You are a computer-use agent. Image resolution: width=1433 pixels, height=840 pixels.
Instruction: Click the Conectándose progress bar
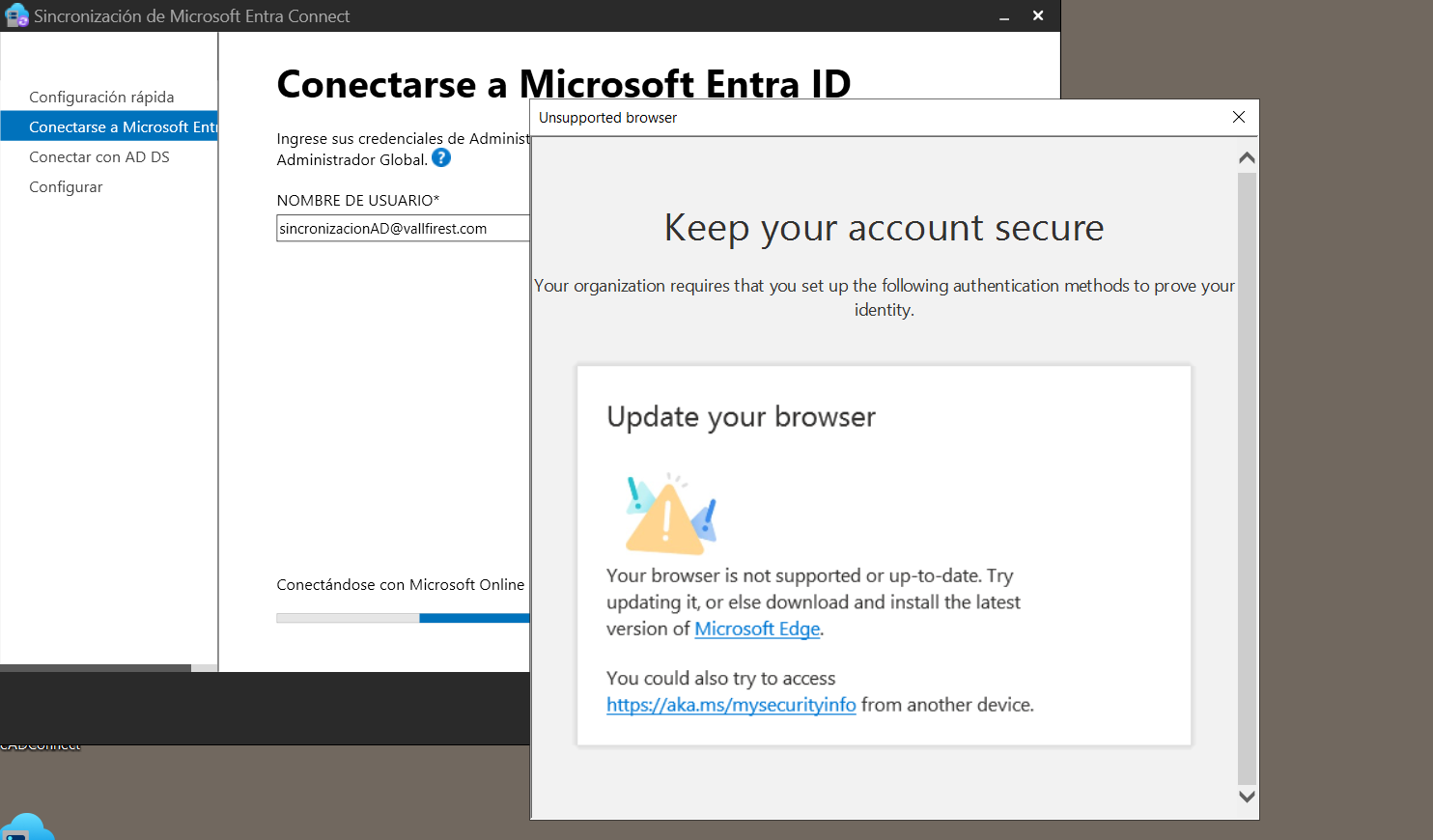(403, 618)
